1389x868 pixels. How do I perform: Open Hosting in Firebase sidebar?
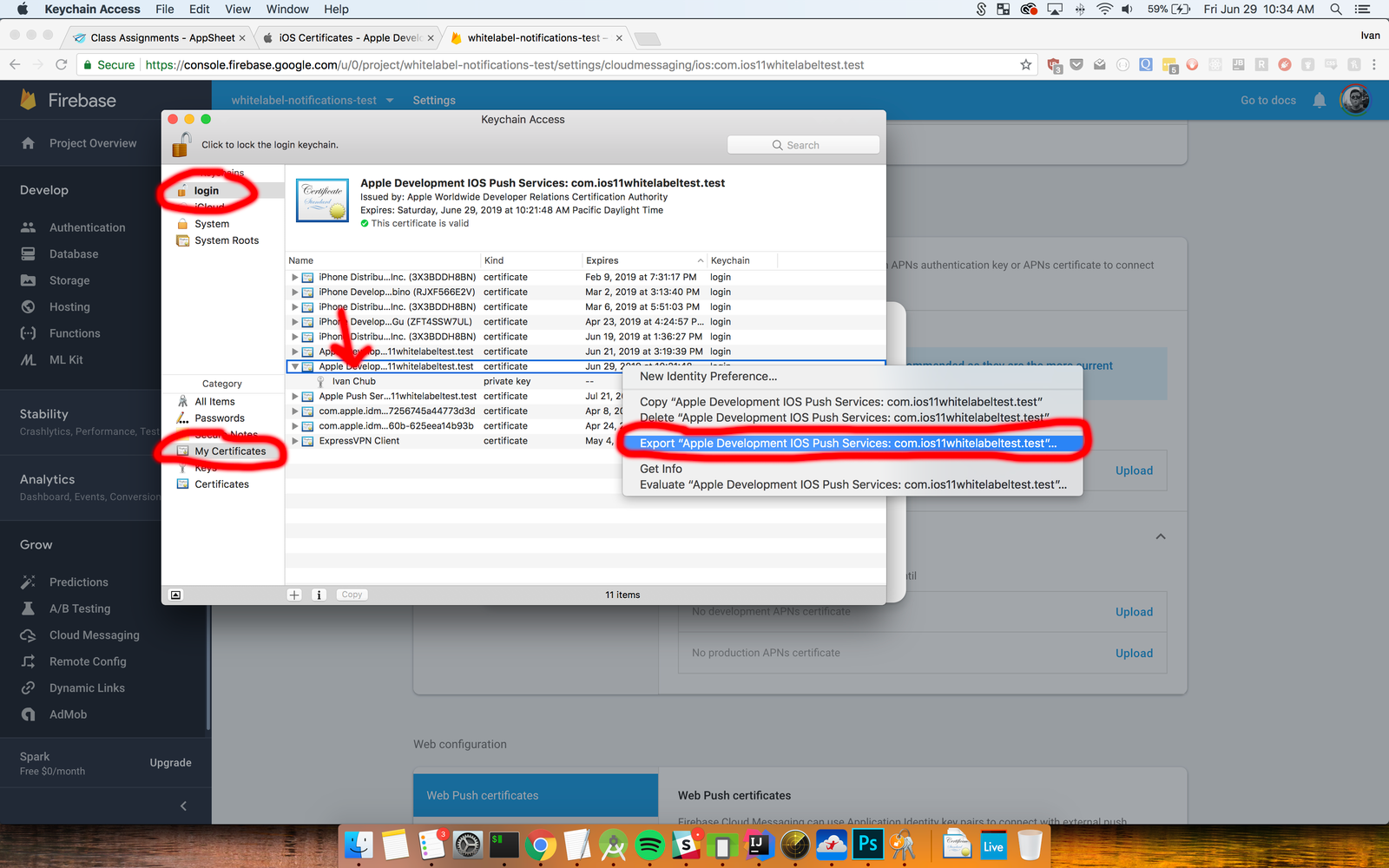[x=69, y=307]
